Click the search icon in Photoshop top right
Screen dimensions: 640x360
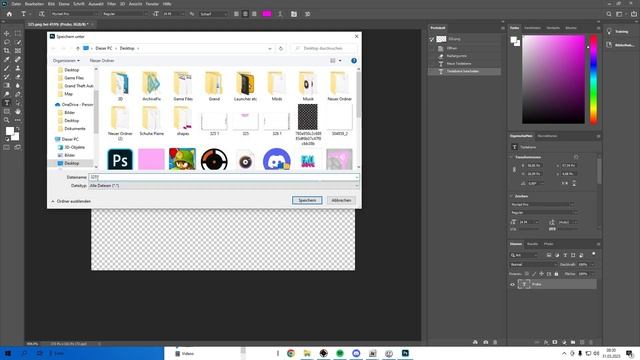pyautogui.click(x=609, y=14)
